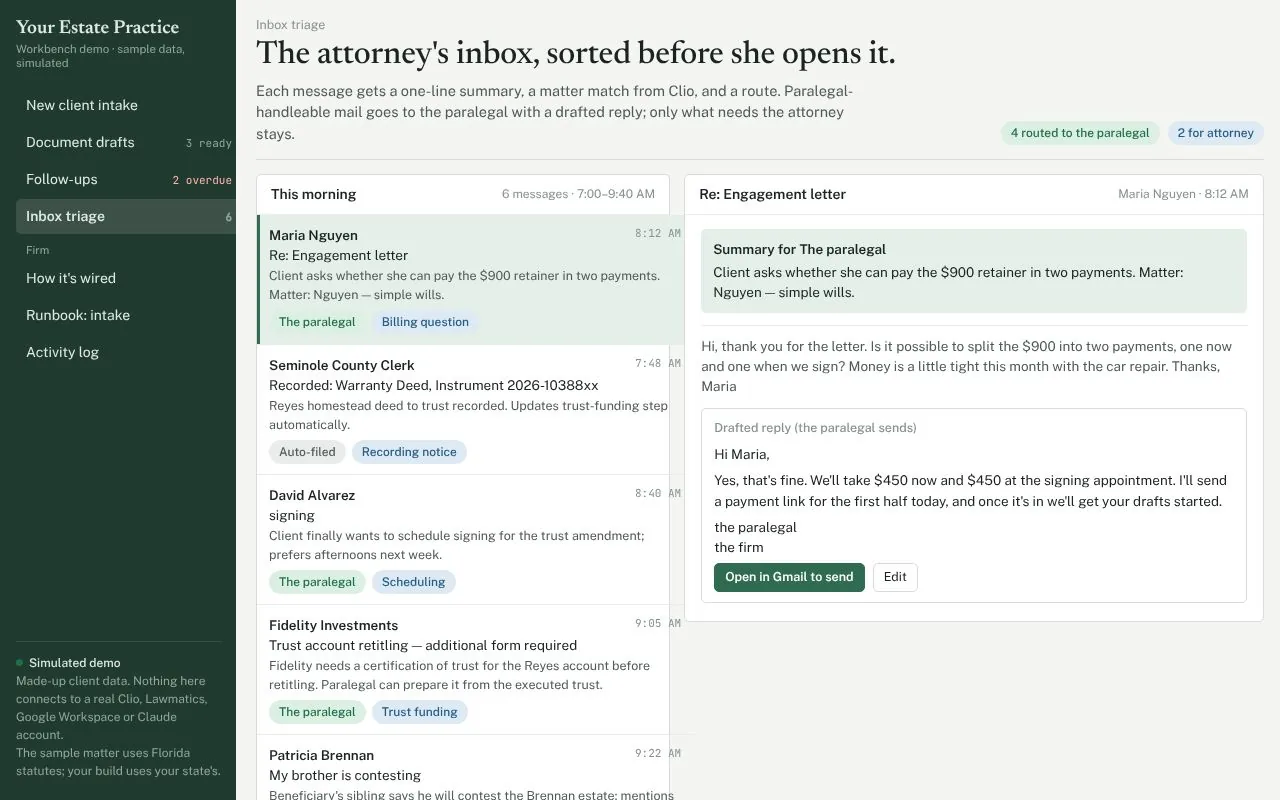1280x800 pixels.
Task: Click Open in Gmail to send
Action: coord(789,577)
